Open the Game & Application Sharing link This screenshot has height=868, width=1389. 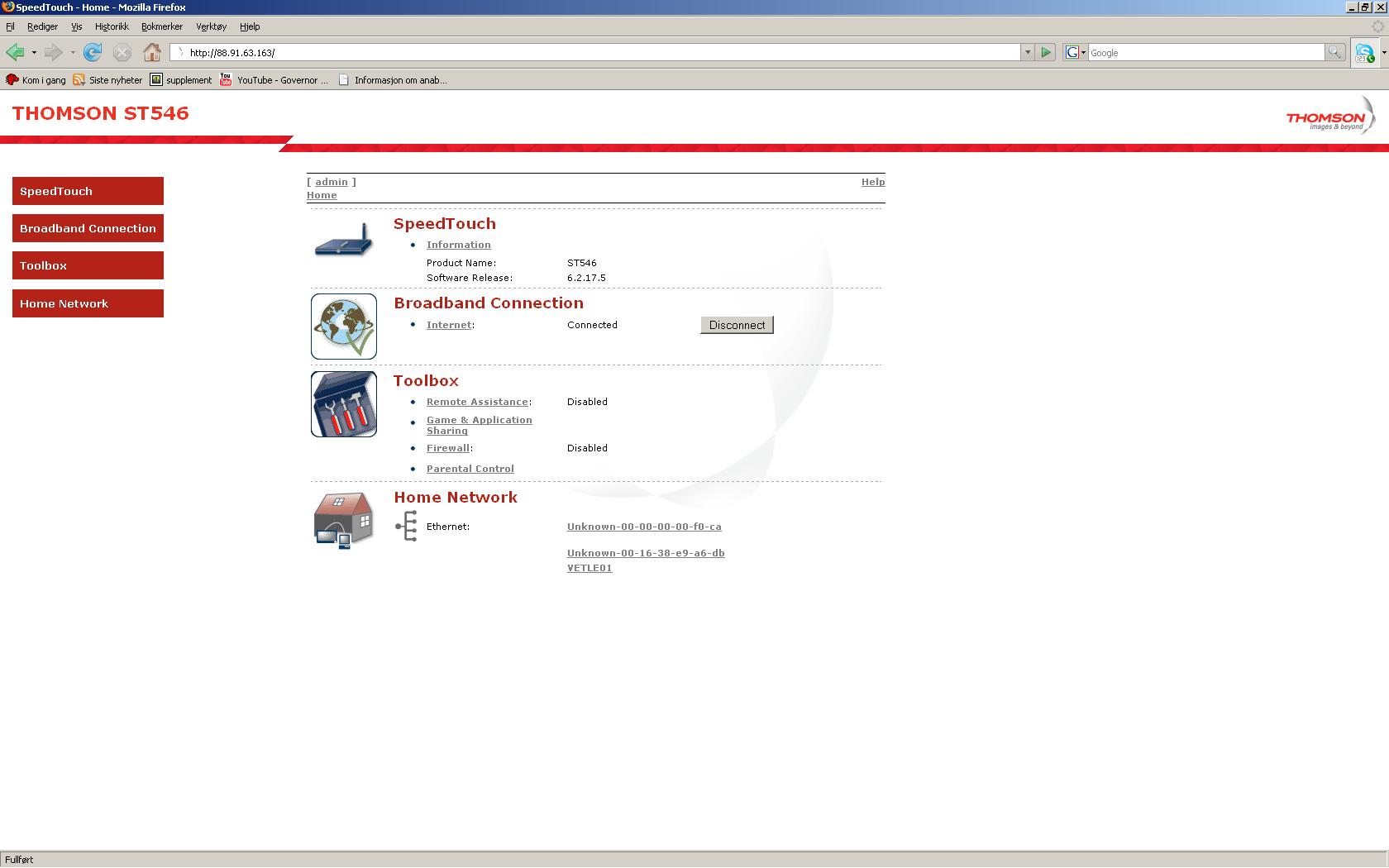[x=480, y=425]
